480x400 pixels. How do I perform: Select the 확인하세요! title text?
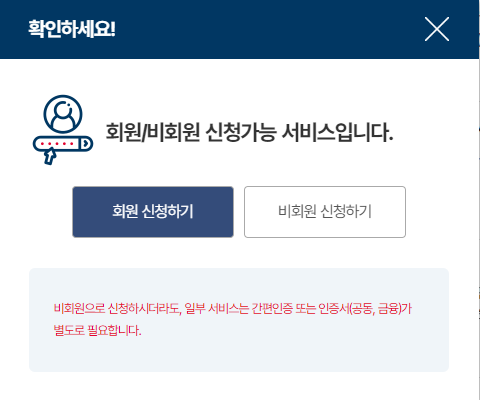tap(72, 29)
